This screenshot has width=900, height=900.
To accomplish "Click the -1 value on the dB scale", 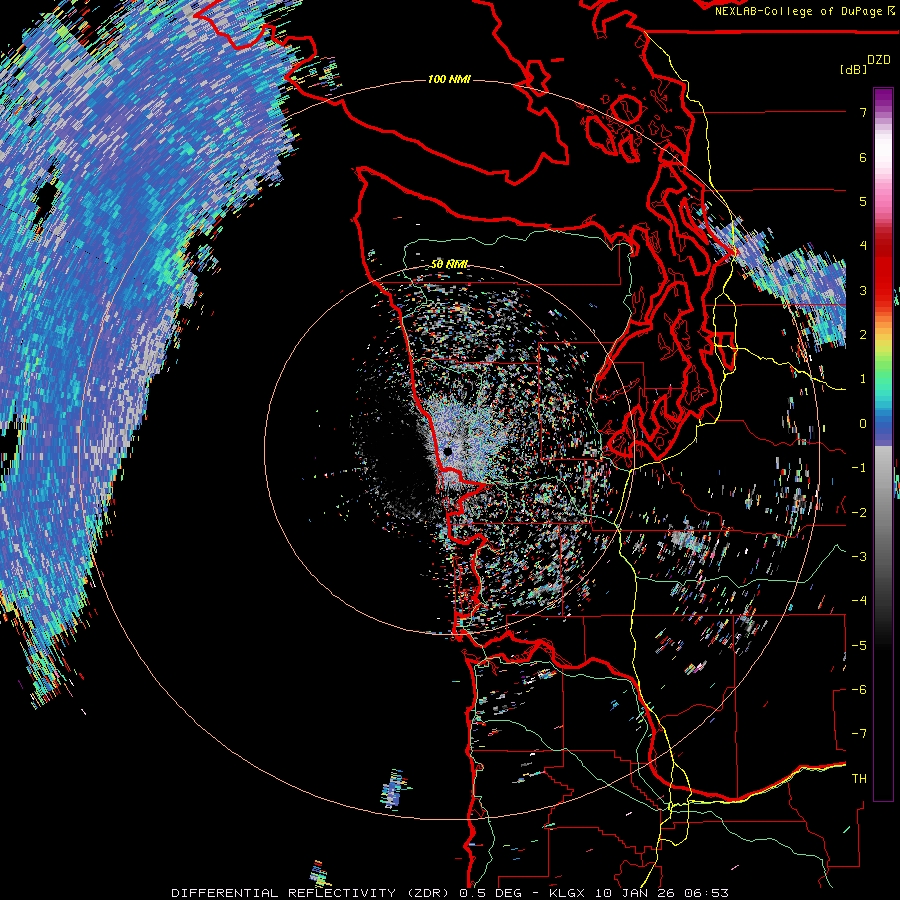I will click(859, 468).
